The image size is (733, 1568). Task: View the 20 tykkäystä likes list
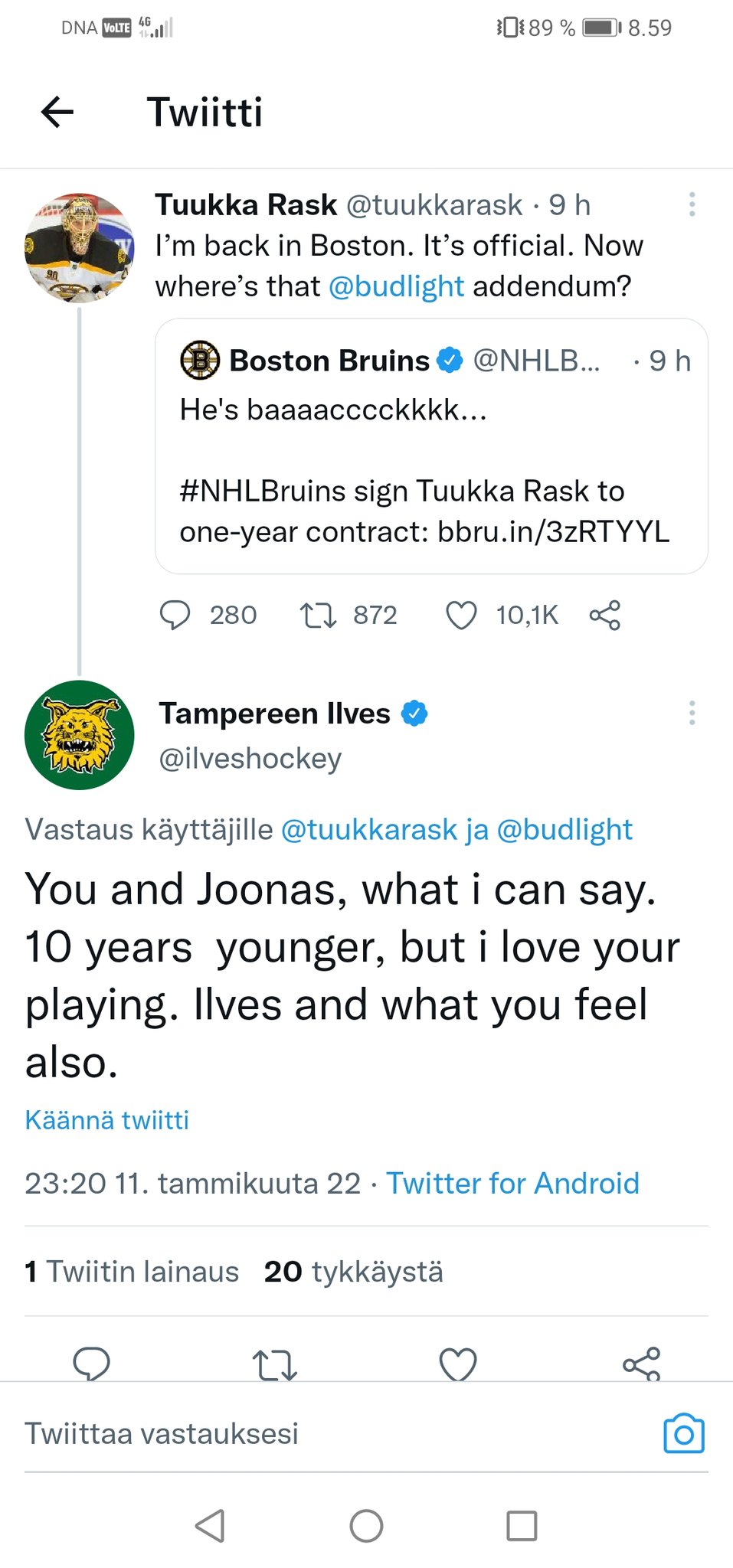pos(354,1272)
